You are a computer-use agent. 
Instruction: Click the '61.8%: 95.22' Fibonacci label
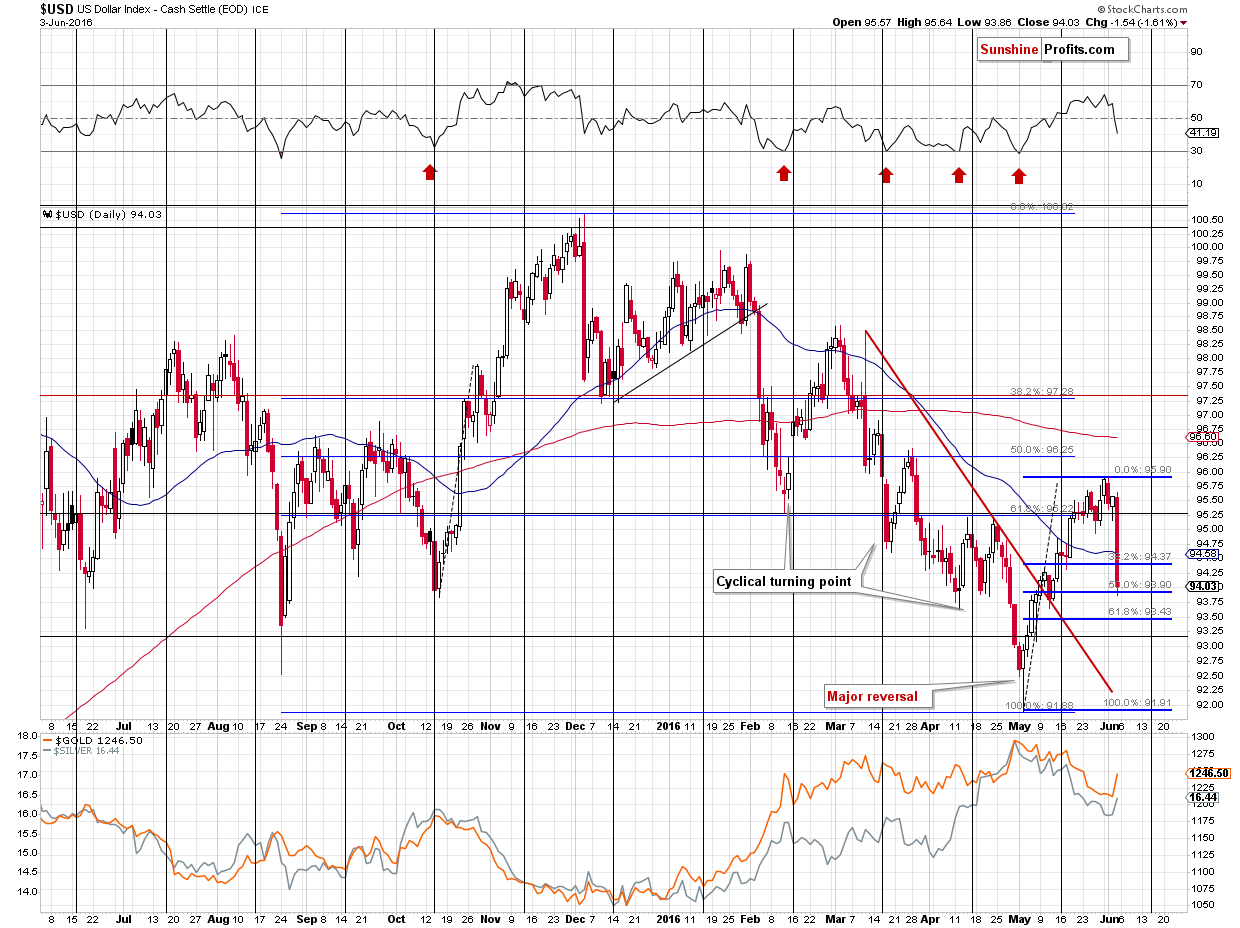(x=1041, y=509)
